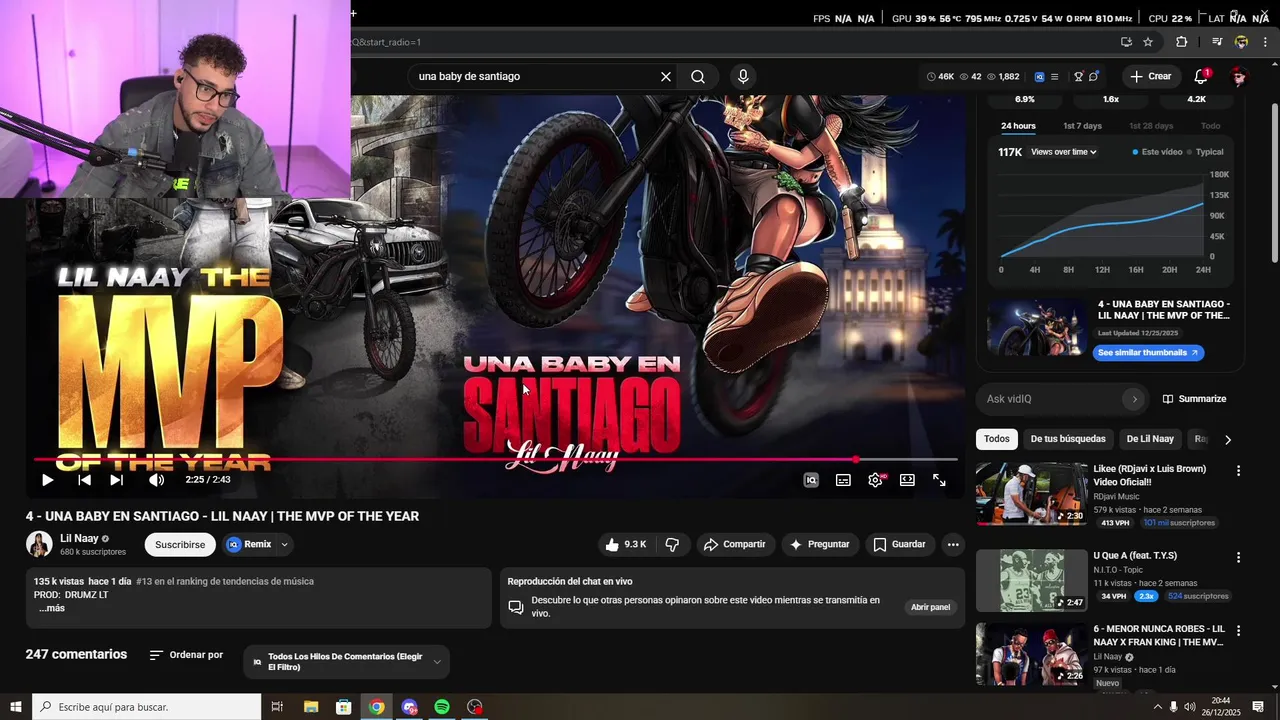Open the 'U Que A (feat. T.Y.S)' video
The height and width of the screenshot is (720, 1280).
tap(1031, 581)
